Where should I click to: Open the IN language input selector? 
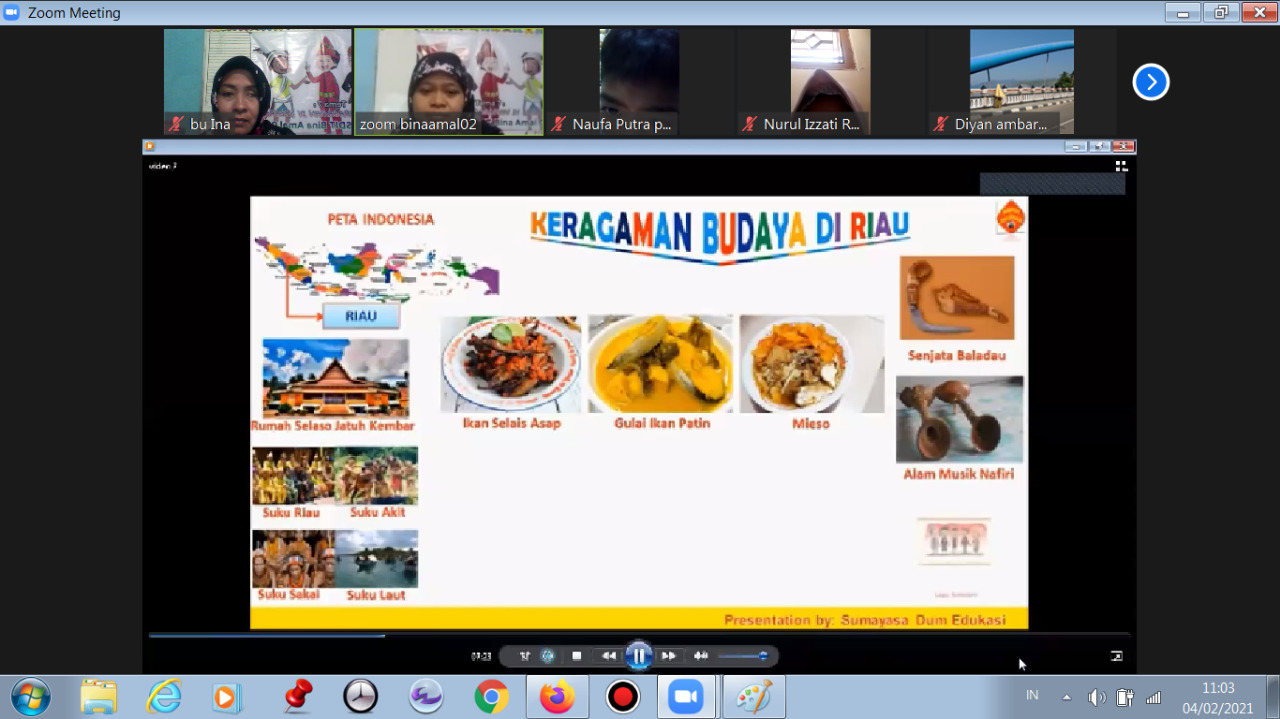pyautogui.click(x=1032, y=695)
